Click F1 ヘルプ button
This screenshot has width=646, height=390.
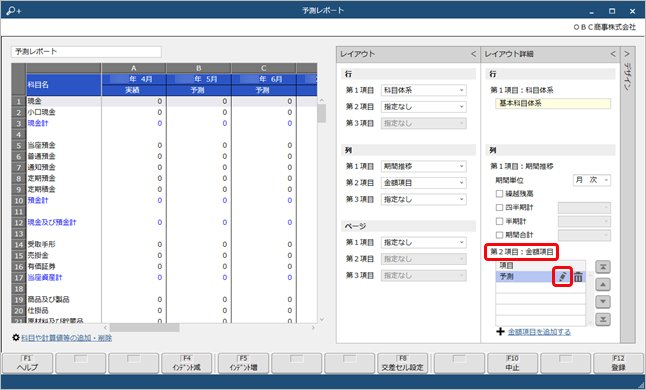(x=27, y=363)
